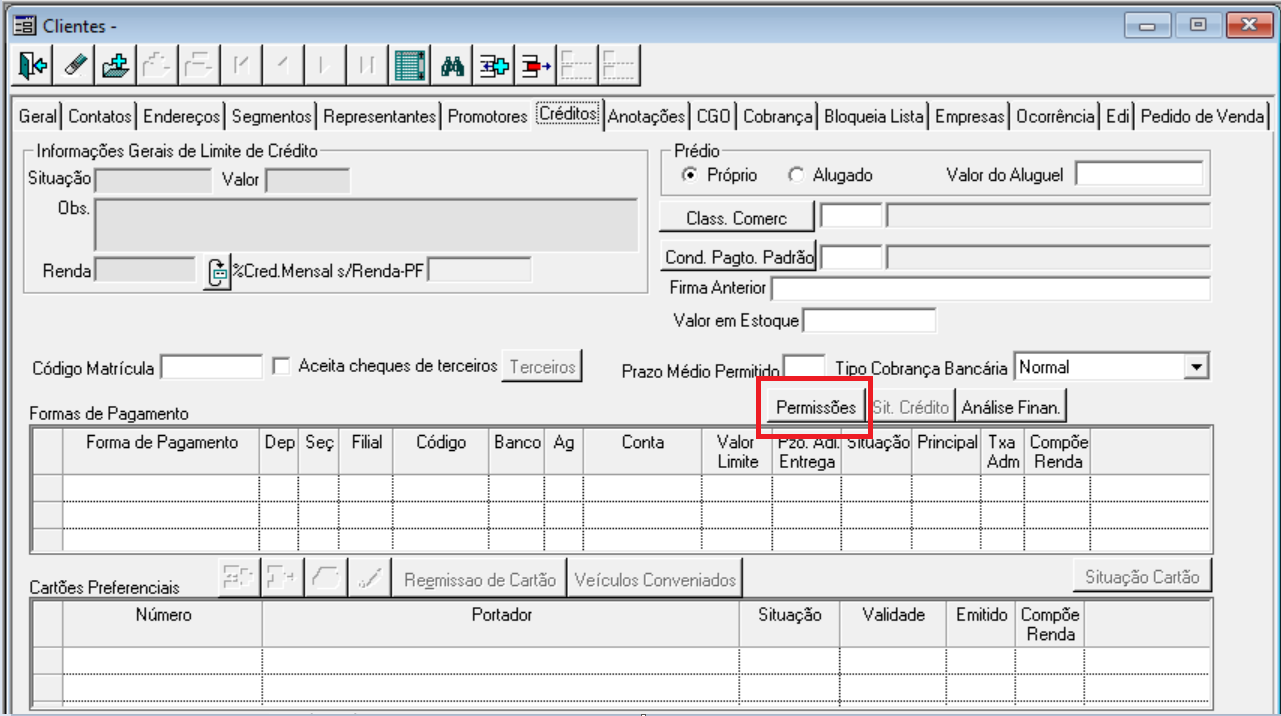Click second greyed icon in Cartões Preferenciais toolbar
Image resolution: width=1281 pixels, height=716 pixels.
pyautogui.click(x=282, y=577)
